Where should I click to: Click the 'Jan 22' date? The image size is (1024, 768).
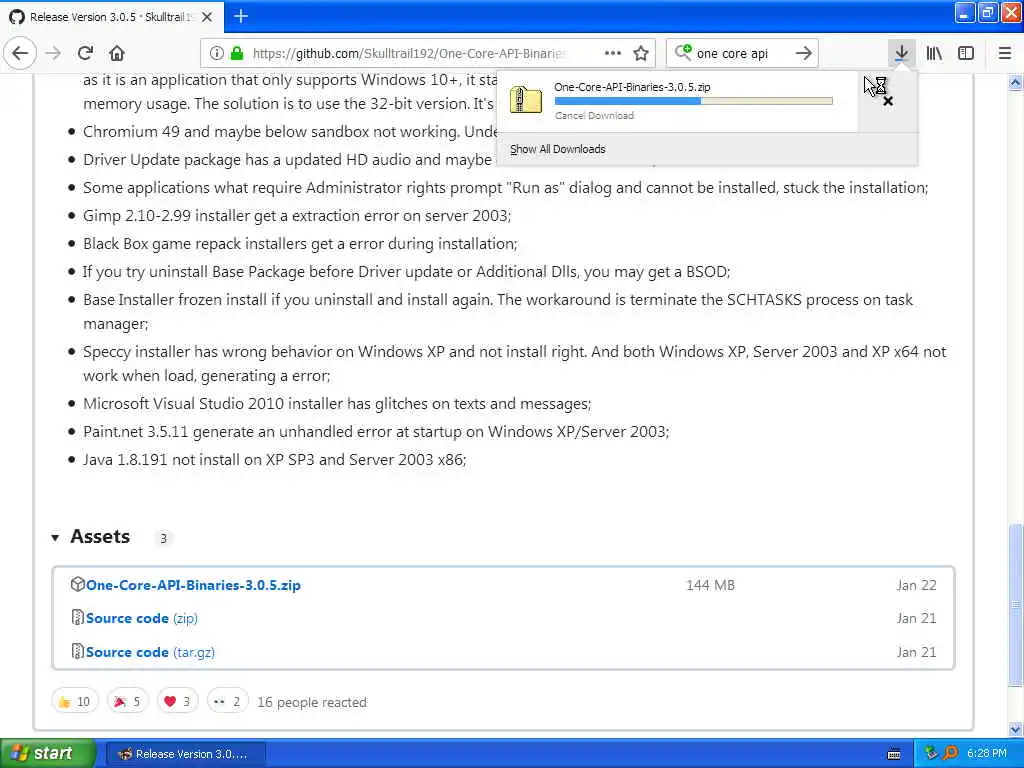point(916,585)
